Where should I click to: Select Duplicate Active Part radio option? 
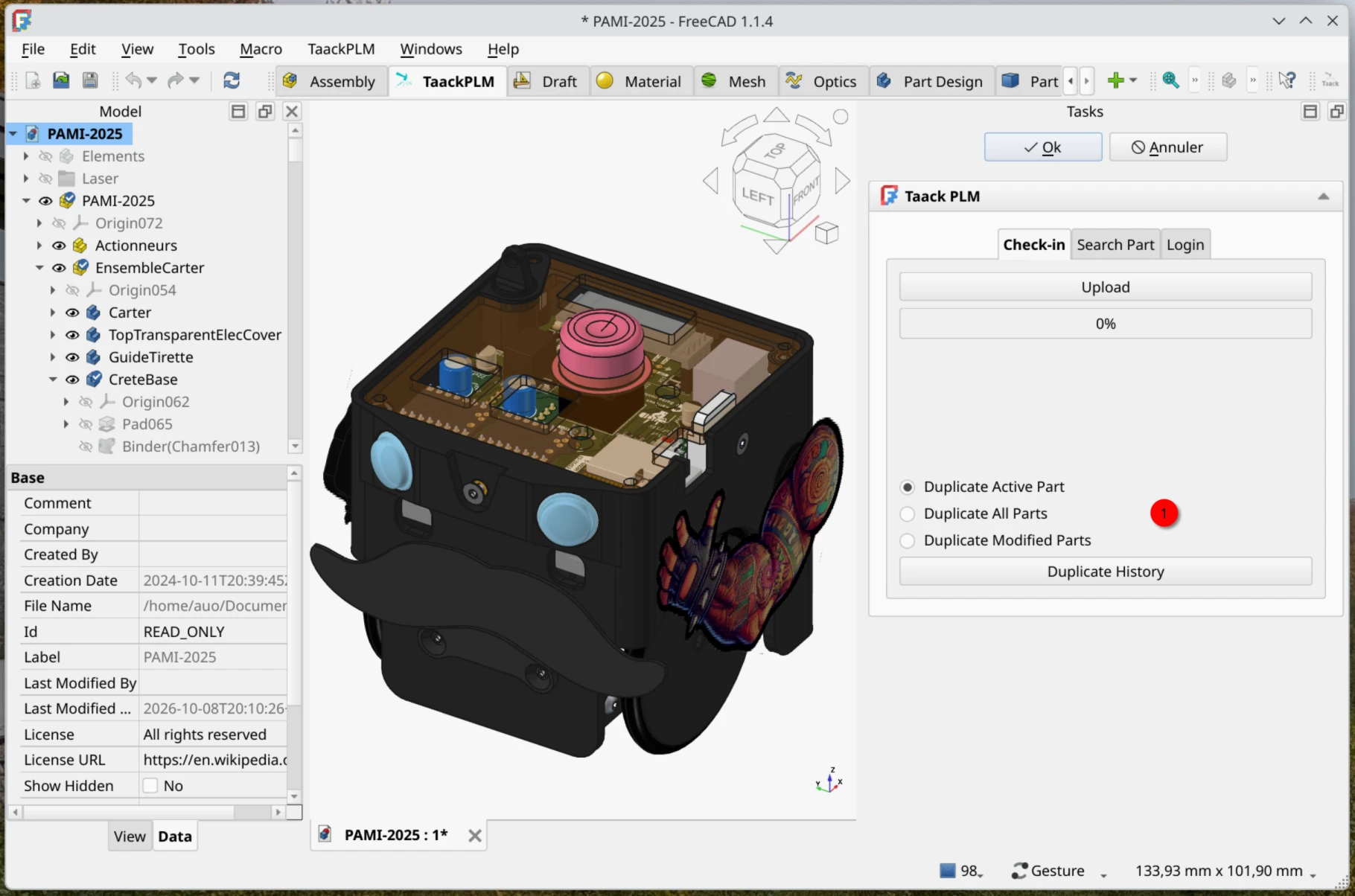coord(907,487)
